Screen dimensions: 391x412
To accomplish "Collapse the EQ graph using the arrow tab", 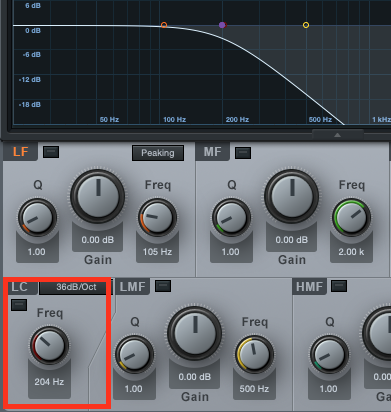I will click(337, 135).
